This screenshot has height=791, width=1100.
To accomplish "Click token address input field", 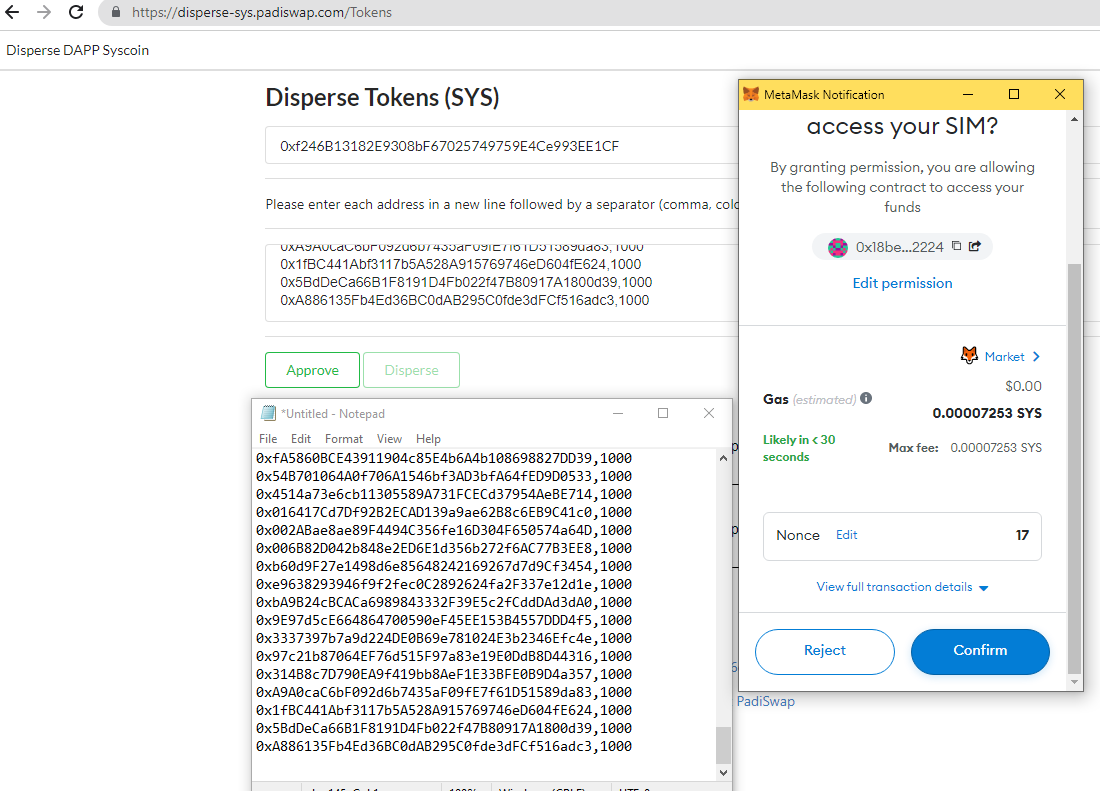I will (x=502, y=146).
